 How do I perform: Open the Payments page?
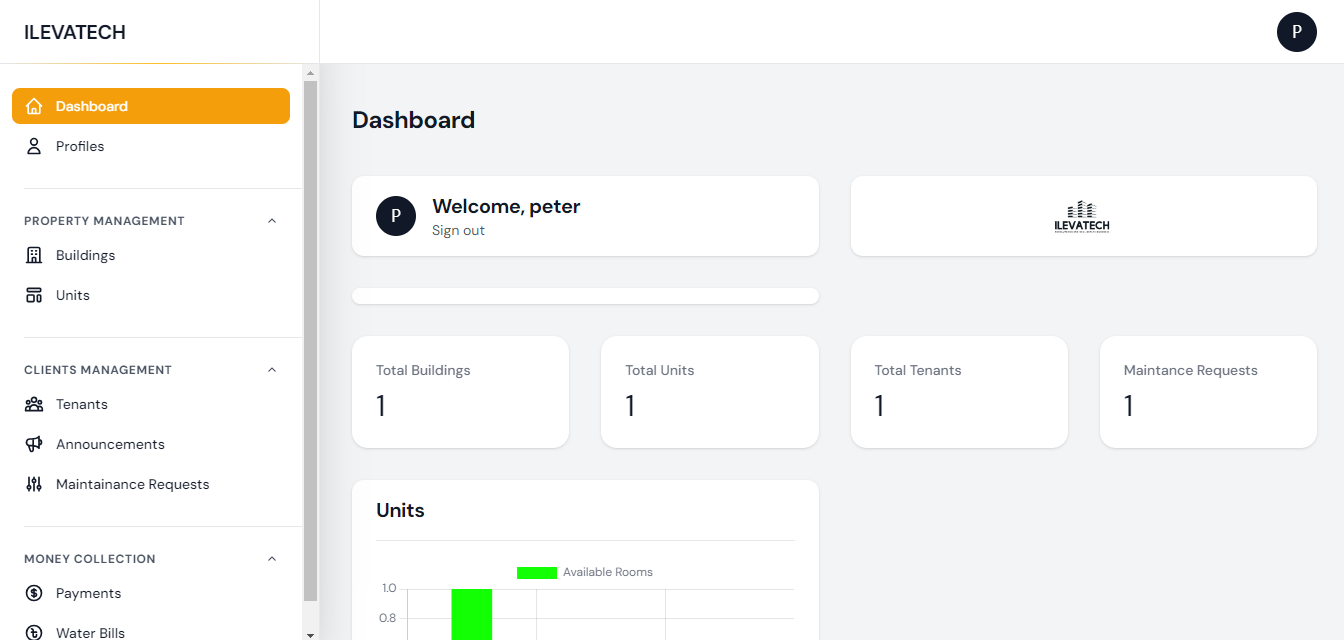coord(151,593)
